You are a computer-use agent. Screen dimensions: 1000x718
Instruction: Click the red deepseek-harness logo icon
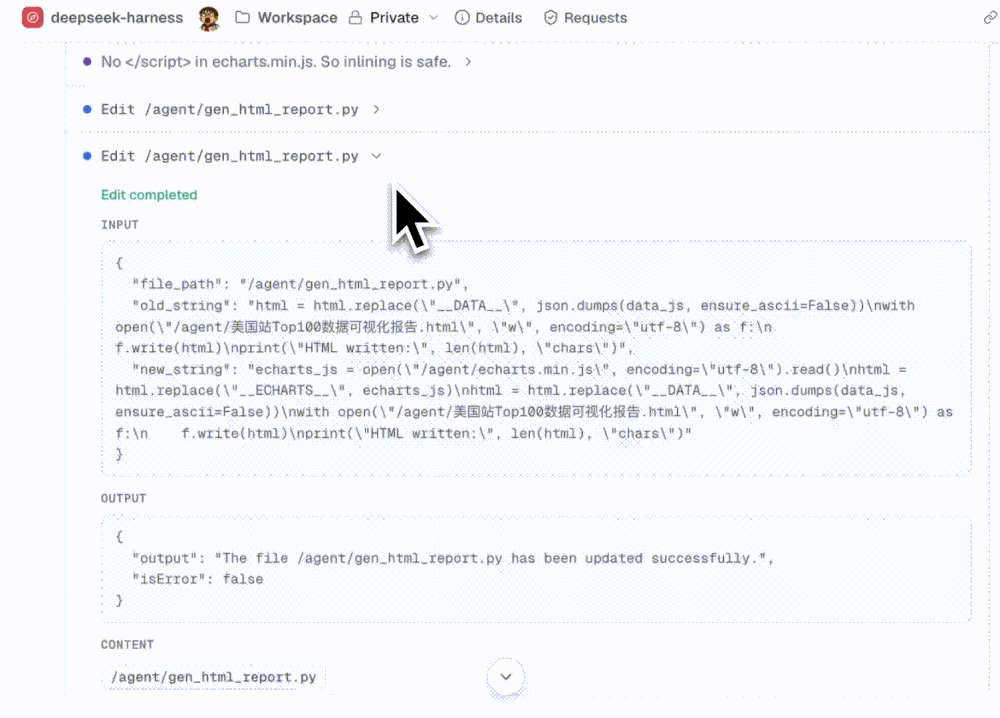(x=33, y=17)
